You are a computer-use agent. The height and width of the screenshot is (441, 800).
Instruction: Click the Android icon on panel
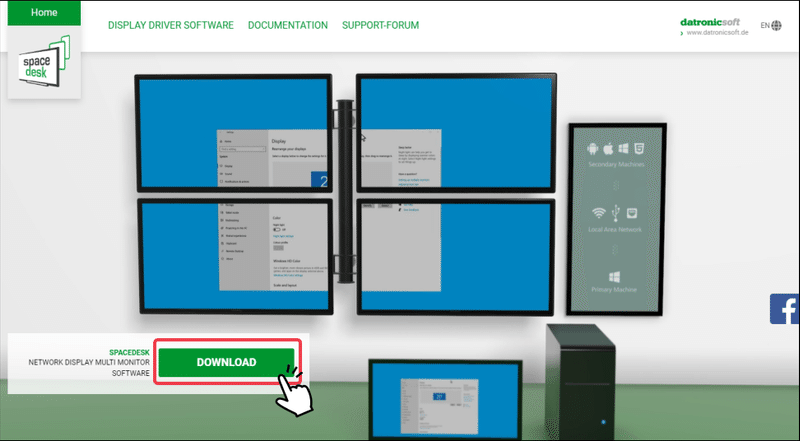coord(592,149)
